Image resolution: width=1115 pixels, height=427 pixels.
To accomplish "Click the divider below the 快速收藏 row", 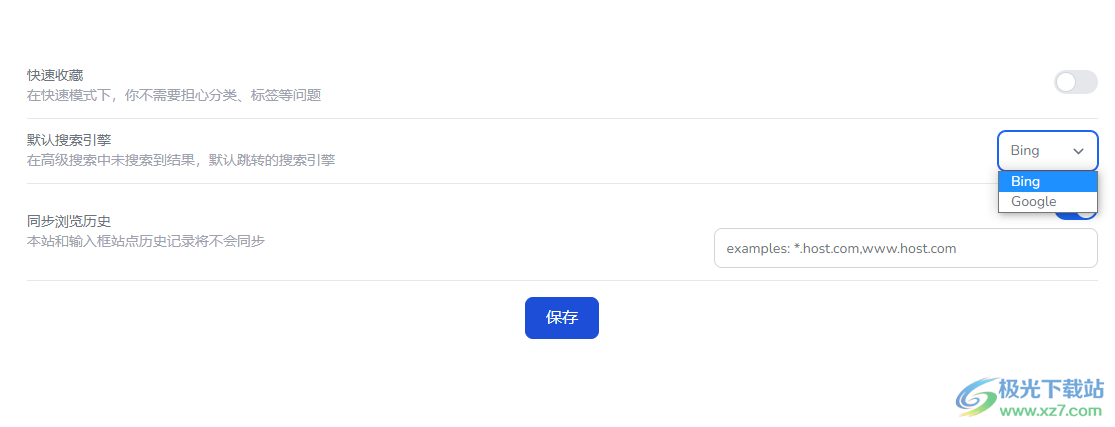I will pyautogui.click(x=500, y=118).
